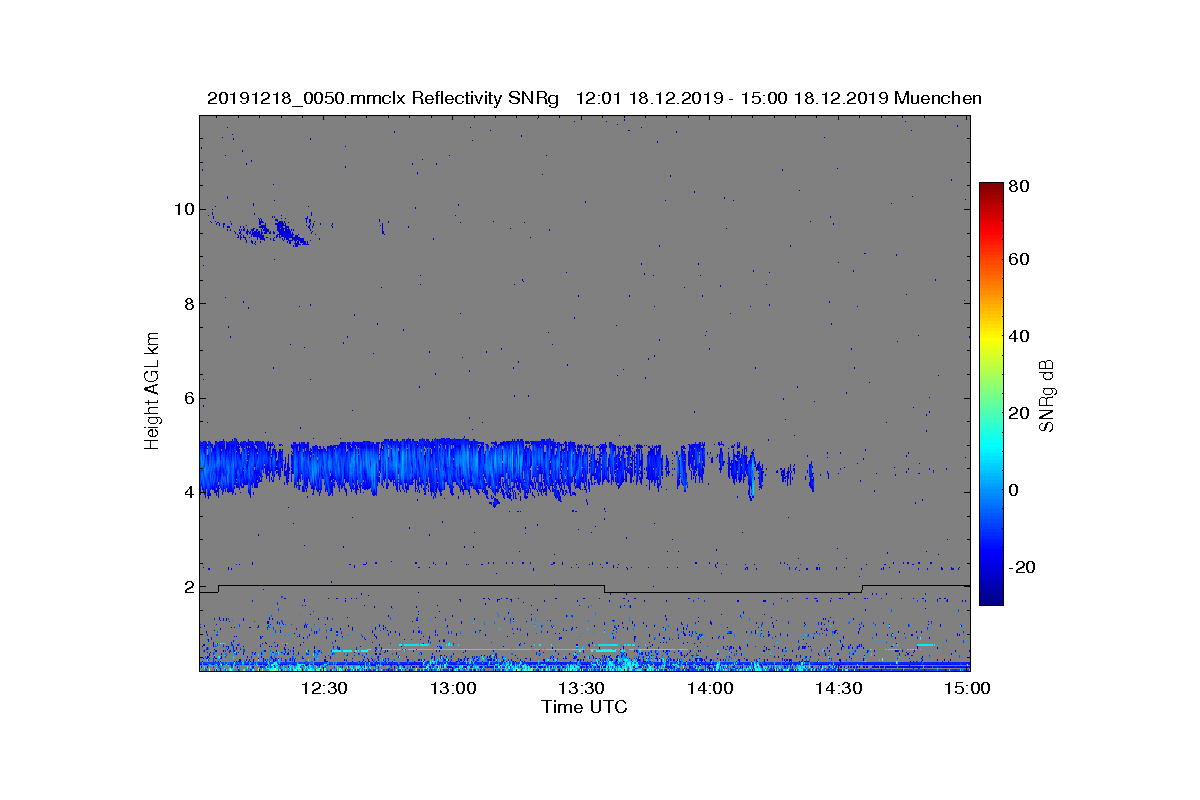This screenshot has height=800, width=1200.
Task: Click the dark red top of the colorbar
Action: click(991, 190)
